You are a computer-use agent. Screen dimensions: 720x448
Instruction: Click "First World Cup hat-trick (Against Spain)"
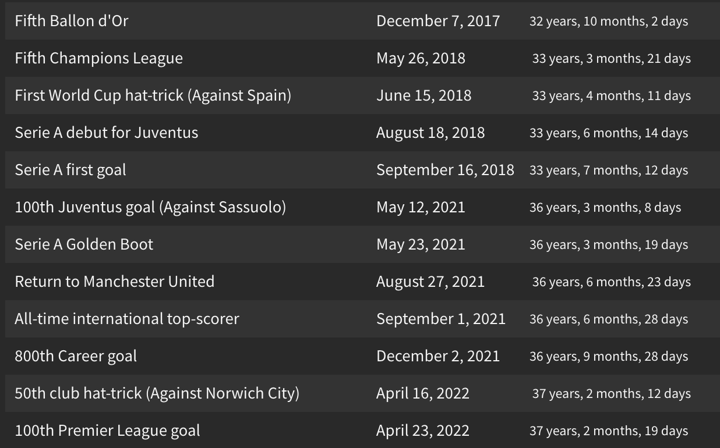tap(153, 95)
